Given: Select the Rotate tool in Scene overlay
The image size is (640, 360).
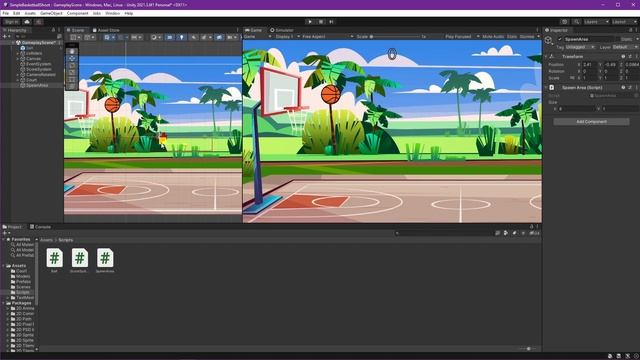Looking at the screenshot, I should 72,65.
